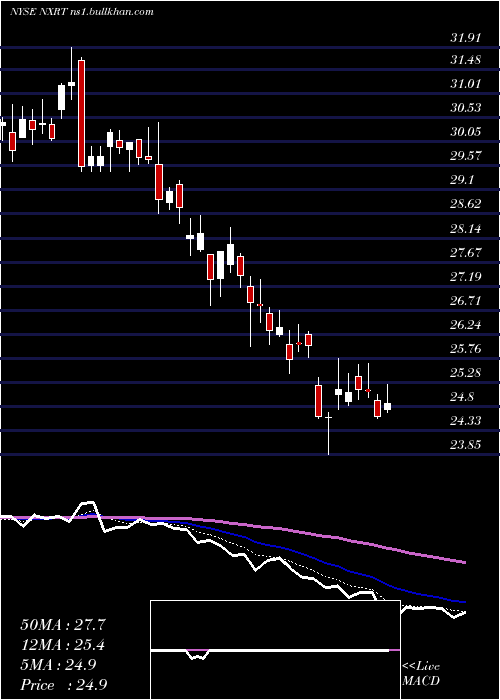Click the long-wick candle reaching 23.85
This screenshot has width=500, height=700.
(329, 433)
